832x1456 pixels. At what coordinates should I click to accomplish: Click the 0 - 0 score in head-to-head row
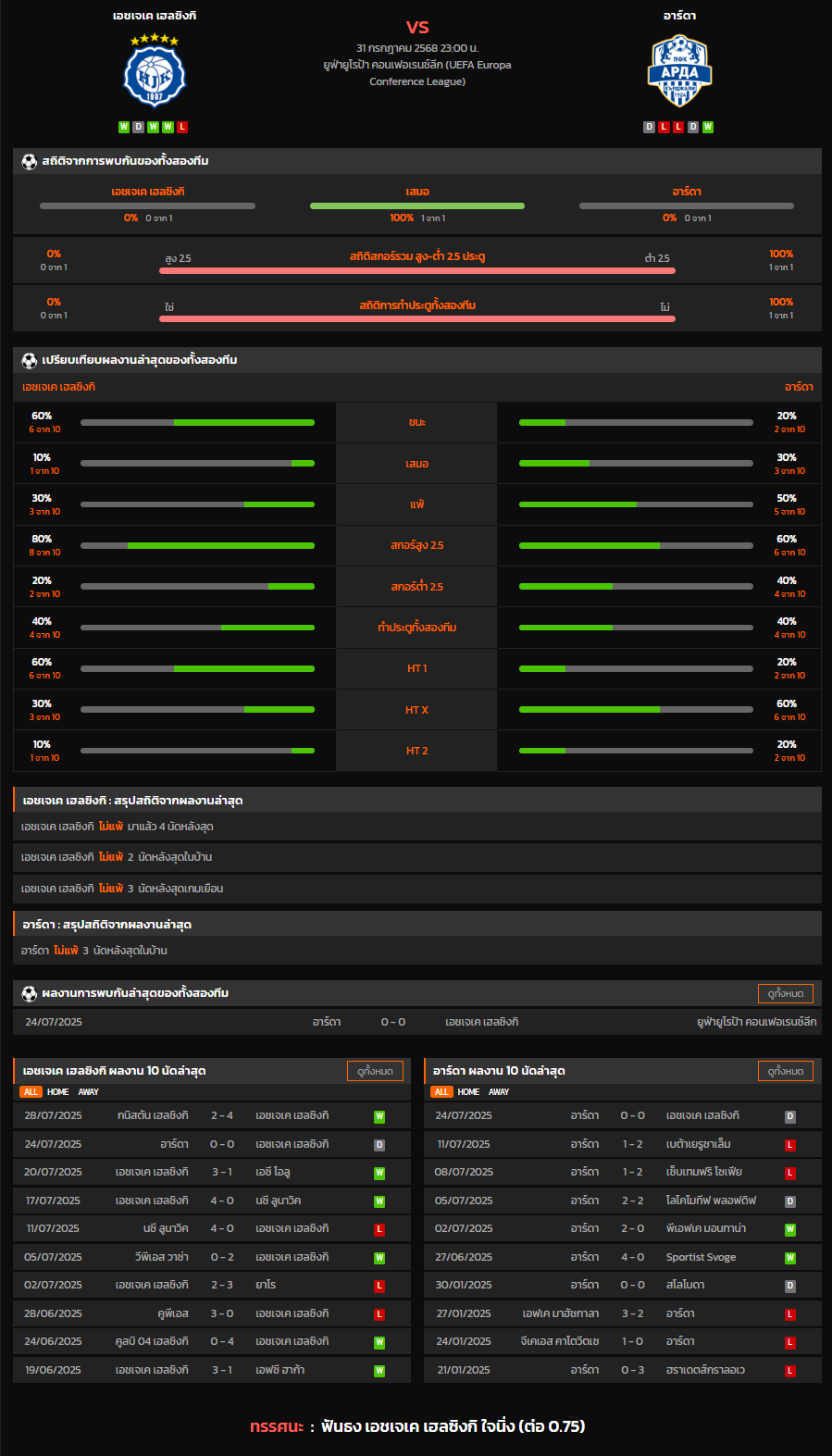point(393,1022)
